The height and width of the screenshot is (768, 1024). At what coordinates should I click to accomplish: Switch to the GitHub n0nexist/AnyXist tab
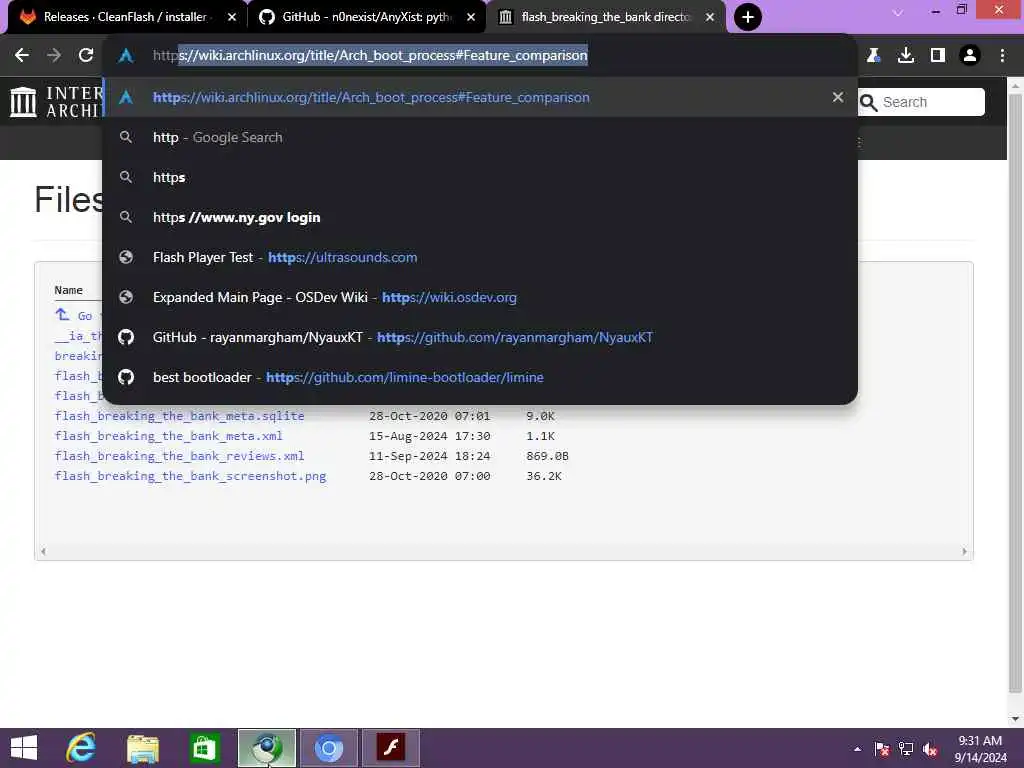click(x=366, y=17)
